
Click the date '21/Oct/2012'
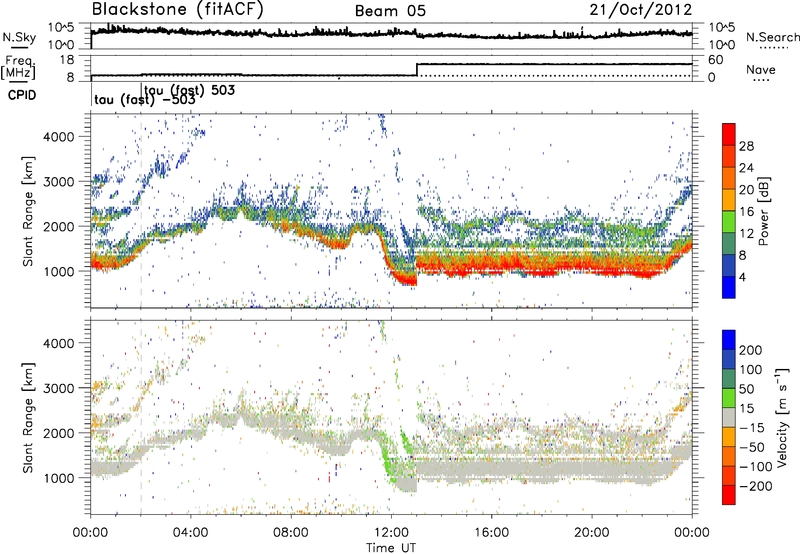[x=641, y=10]
